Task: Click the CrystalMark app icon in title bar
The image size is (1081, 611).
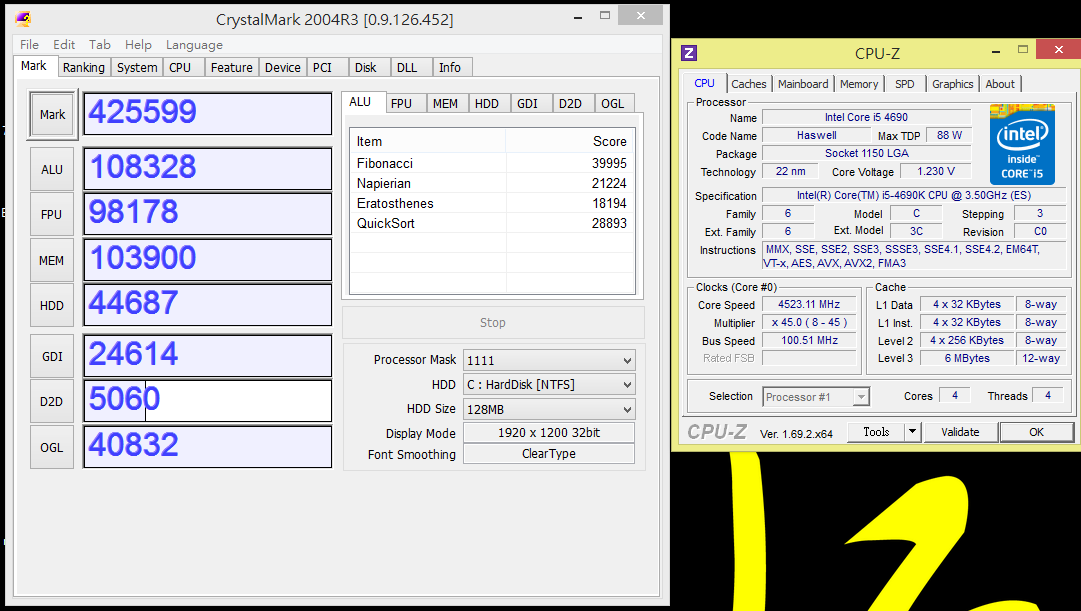Action: click(x=23, y=18)
